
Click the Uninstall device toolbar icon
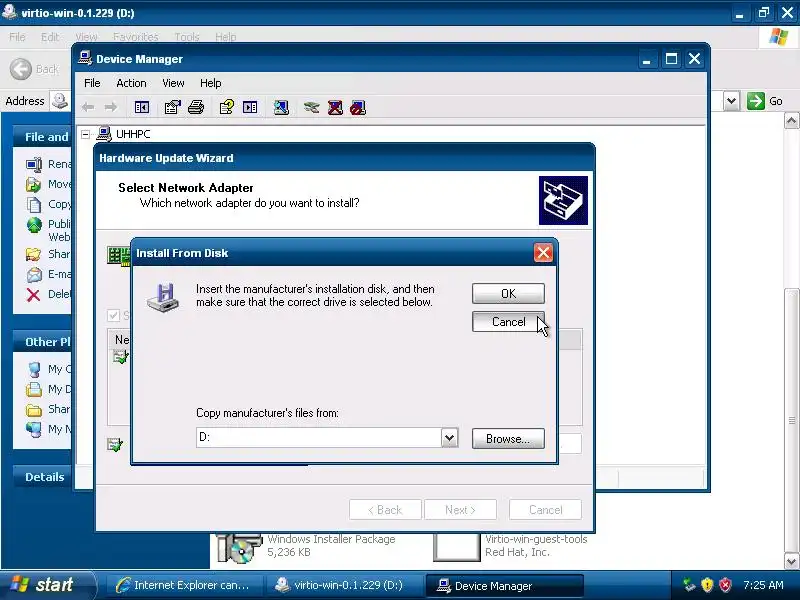coord(335,107)
